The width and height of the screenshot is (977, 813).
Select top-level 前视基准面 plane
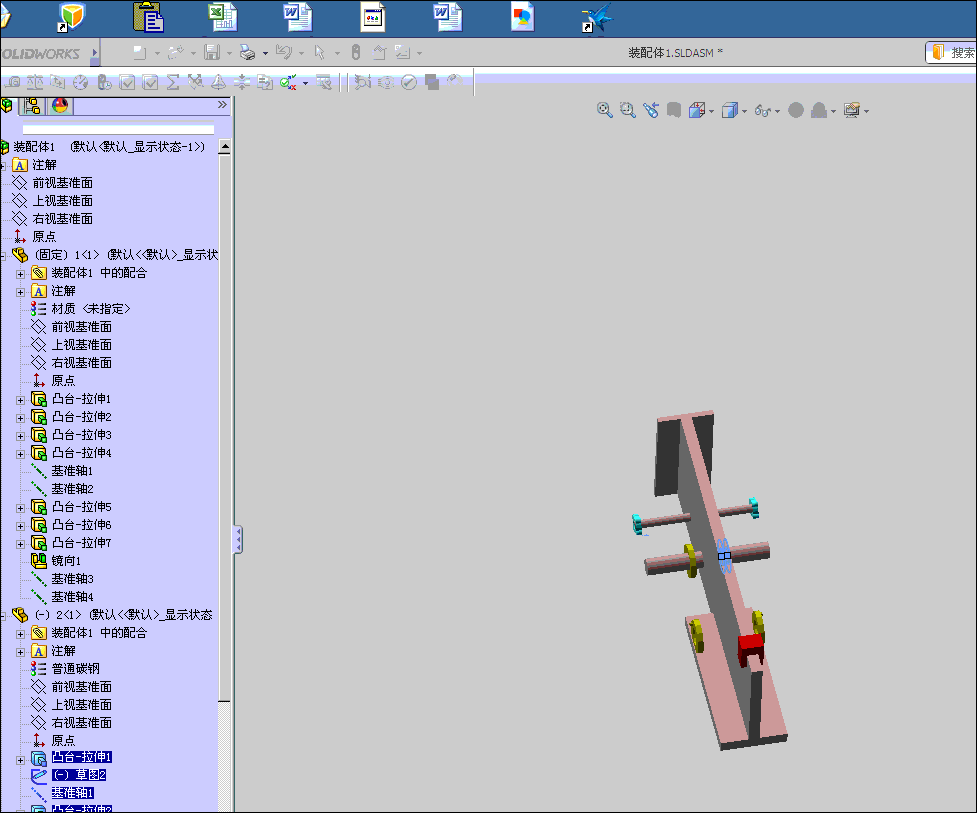62,183
